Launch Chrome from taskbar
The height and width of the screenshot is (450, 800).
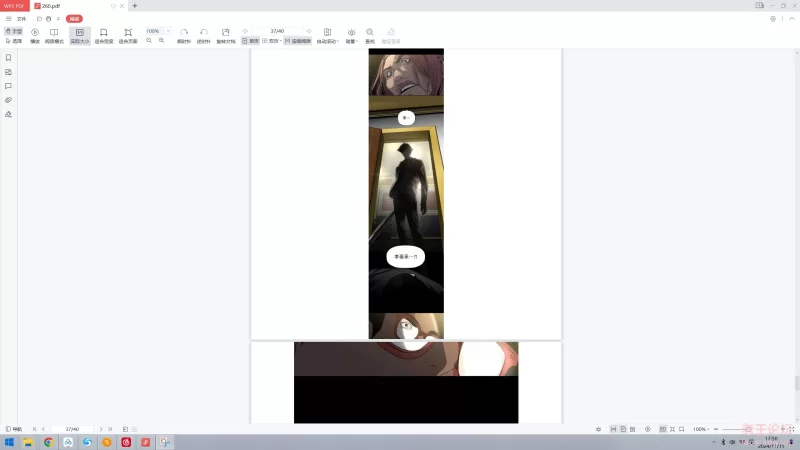48,442
